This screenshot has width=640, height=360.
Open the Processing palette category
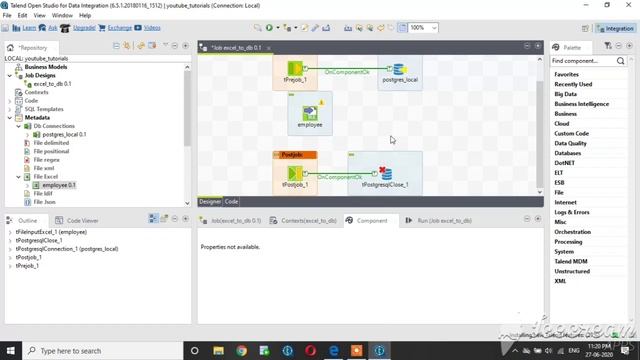(568, 242)
